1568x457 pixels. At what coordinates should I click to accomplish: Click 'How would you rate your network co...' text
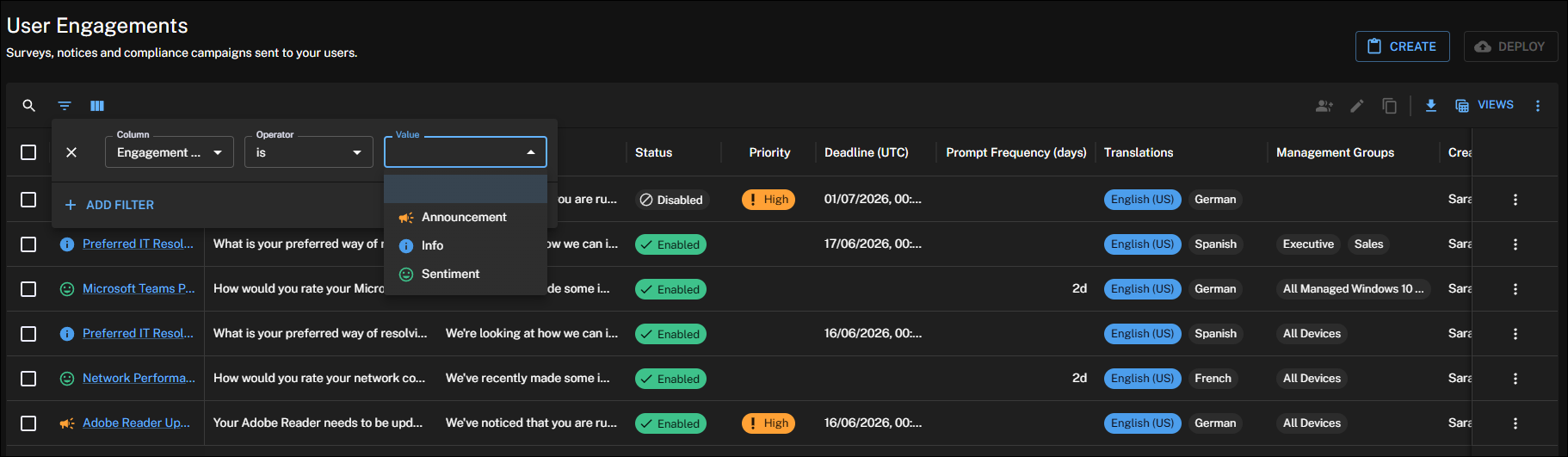(319, 378)
